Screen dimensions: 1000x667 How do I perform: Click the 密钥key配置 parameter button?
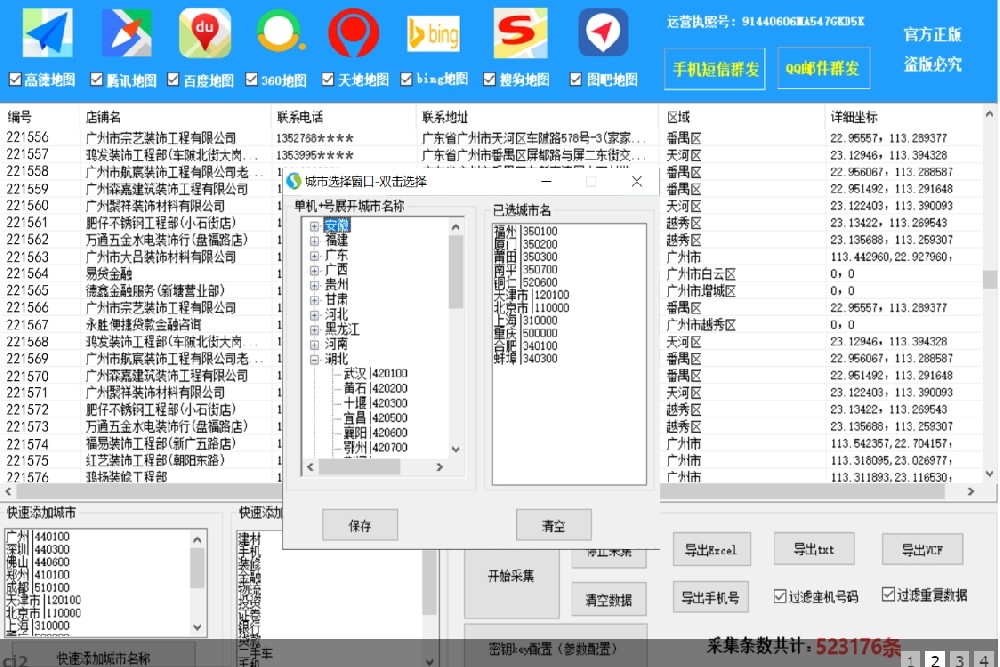pyautogui.click(x=554, y=649)
